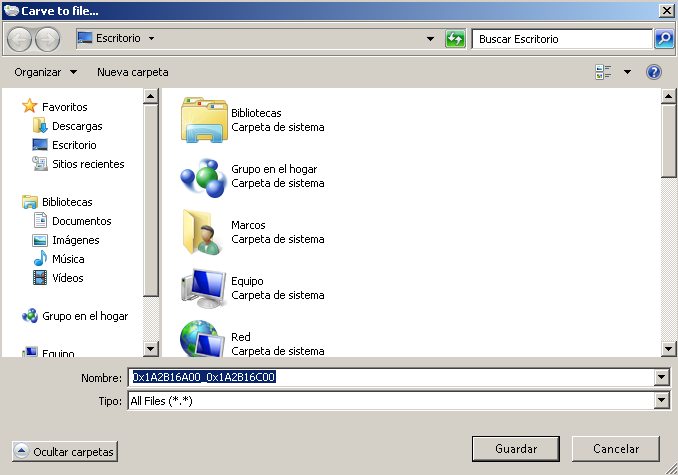
Task: Expand the Nombre filename history dropdown
Action: 660,378
